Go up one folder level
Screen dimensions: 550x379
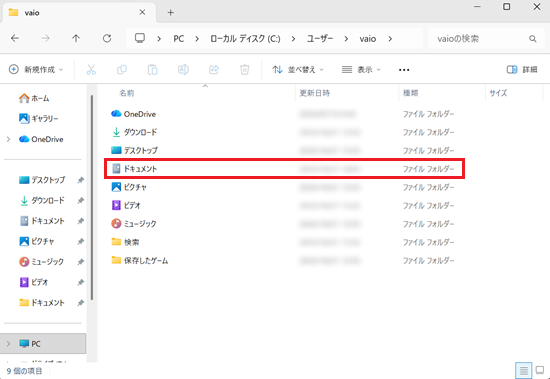[x=76, y=38]
